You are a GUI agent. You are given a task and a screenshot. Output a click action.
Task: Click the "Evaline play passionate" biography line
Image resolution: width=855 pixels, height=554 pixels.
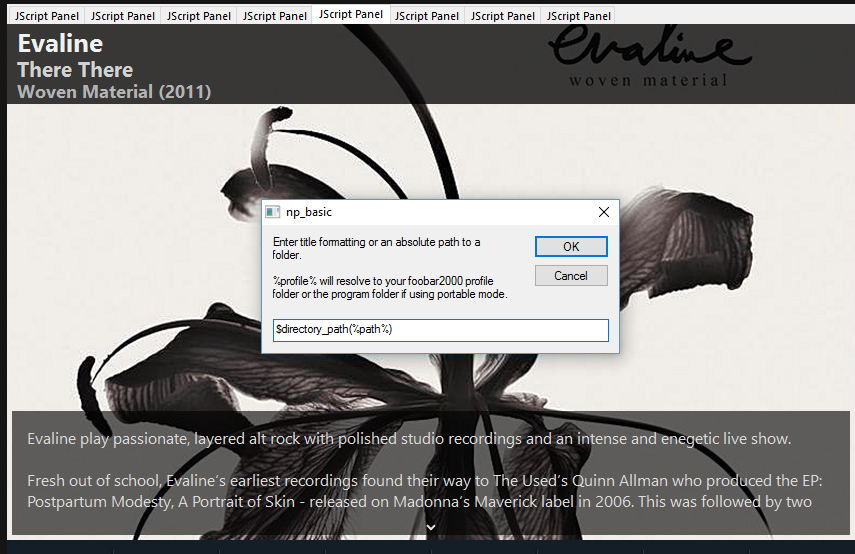tap(409, 439)
